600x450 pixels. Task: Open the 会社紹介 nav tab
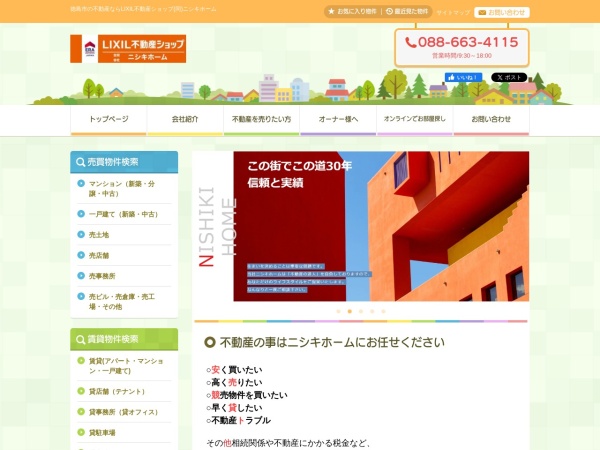coord(185,120)
